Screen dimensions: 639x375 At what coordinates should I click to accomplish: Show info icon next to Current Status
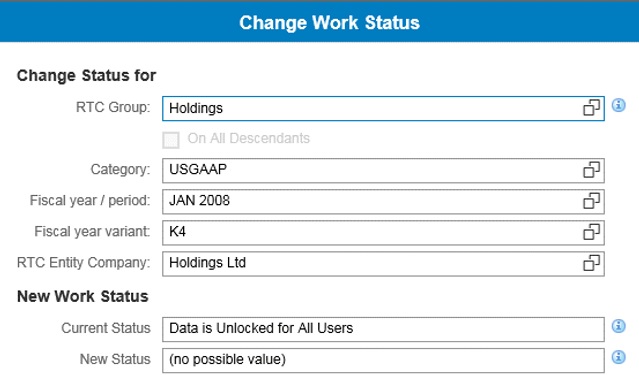click(x=619, y=326)
